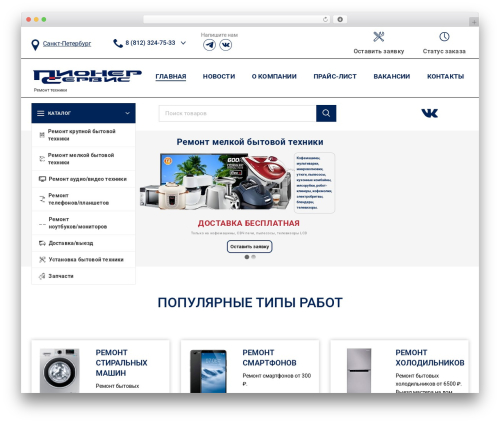
Task: Open the Санкт-Петербург city link
Action: click(x=67, y=43)
